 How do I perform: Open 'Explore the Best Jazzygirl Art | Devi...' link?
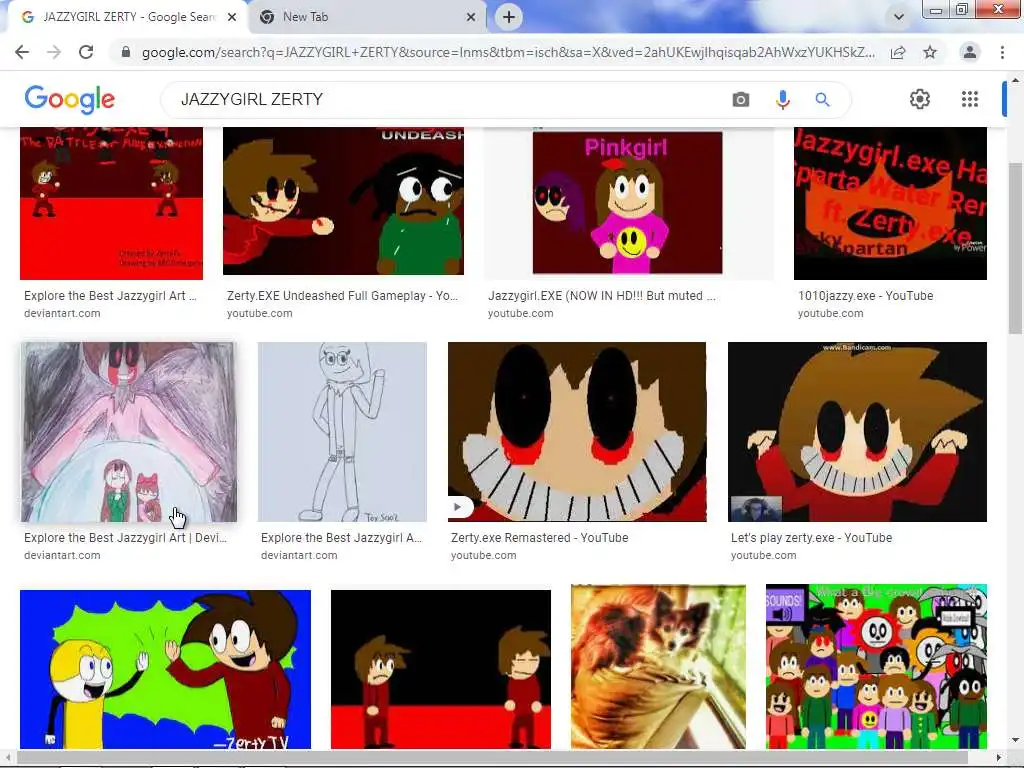[x=125, y=537]
